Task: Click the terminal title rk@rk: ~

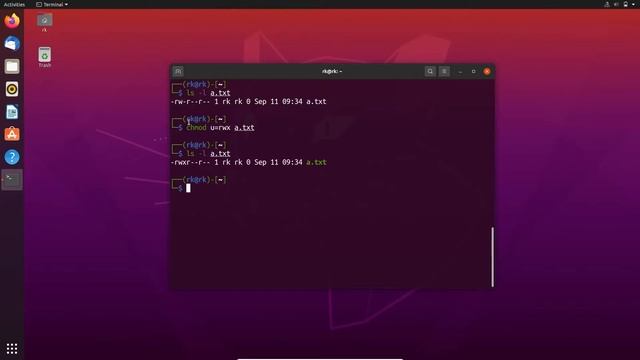Action: point(332,71)
